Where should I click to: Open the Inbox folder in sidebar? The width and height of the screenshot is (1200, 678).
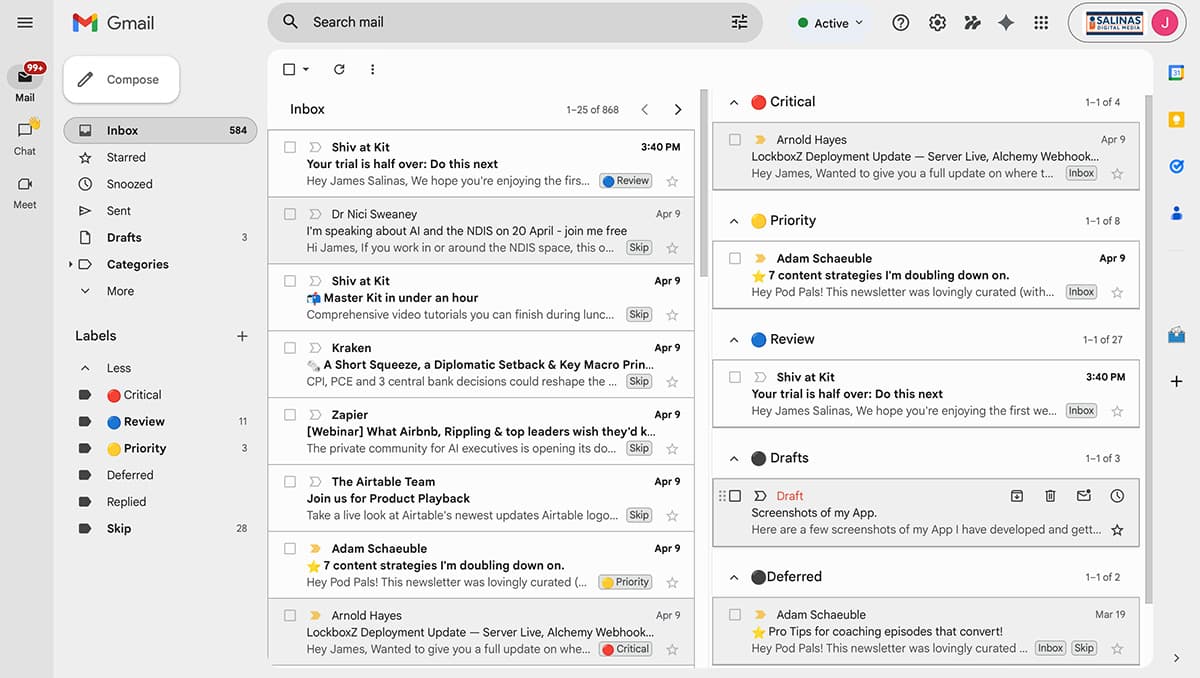pos(160,130)
